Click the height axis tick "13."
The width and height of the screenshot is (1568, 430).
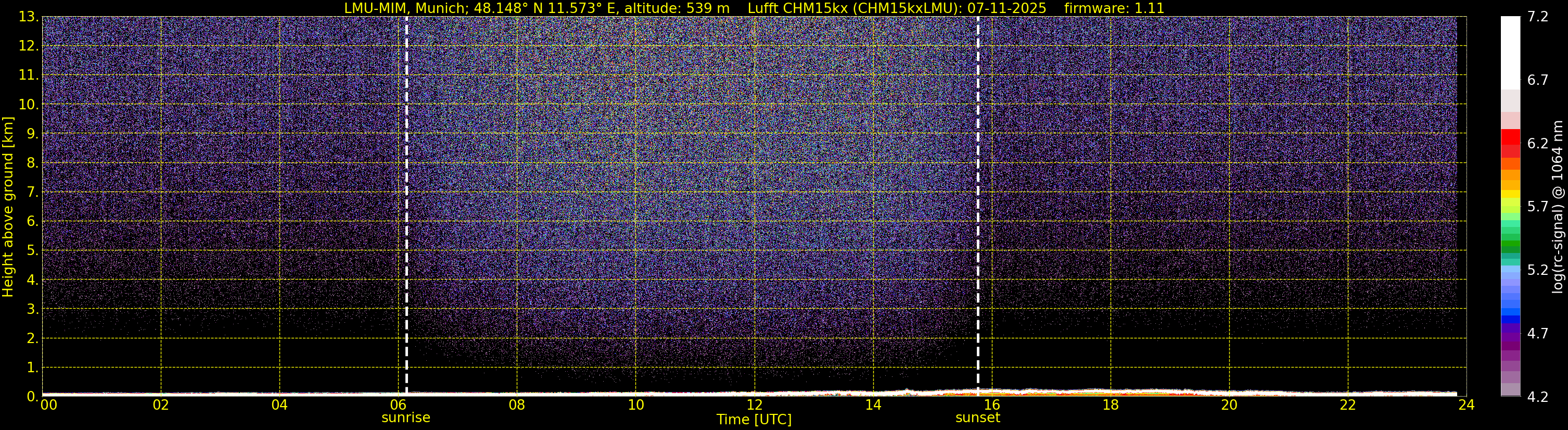pos(28,17)
